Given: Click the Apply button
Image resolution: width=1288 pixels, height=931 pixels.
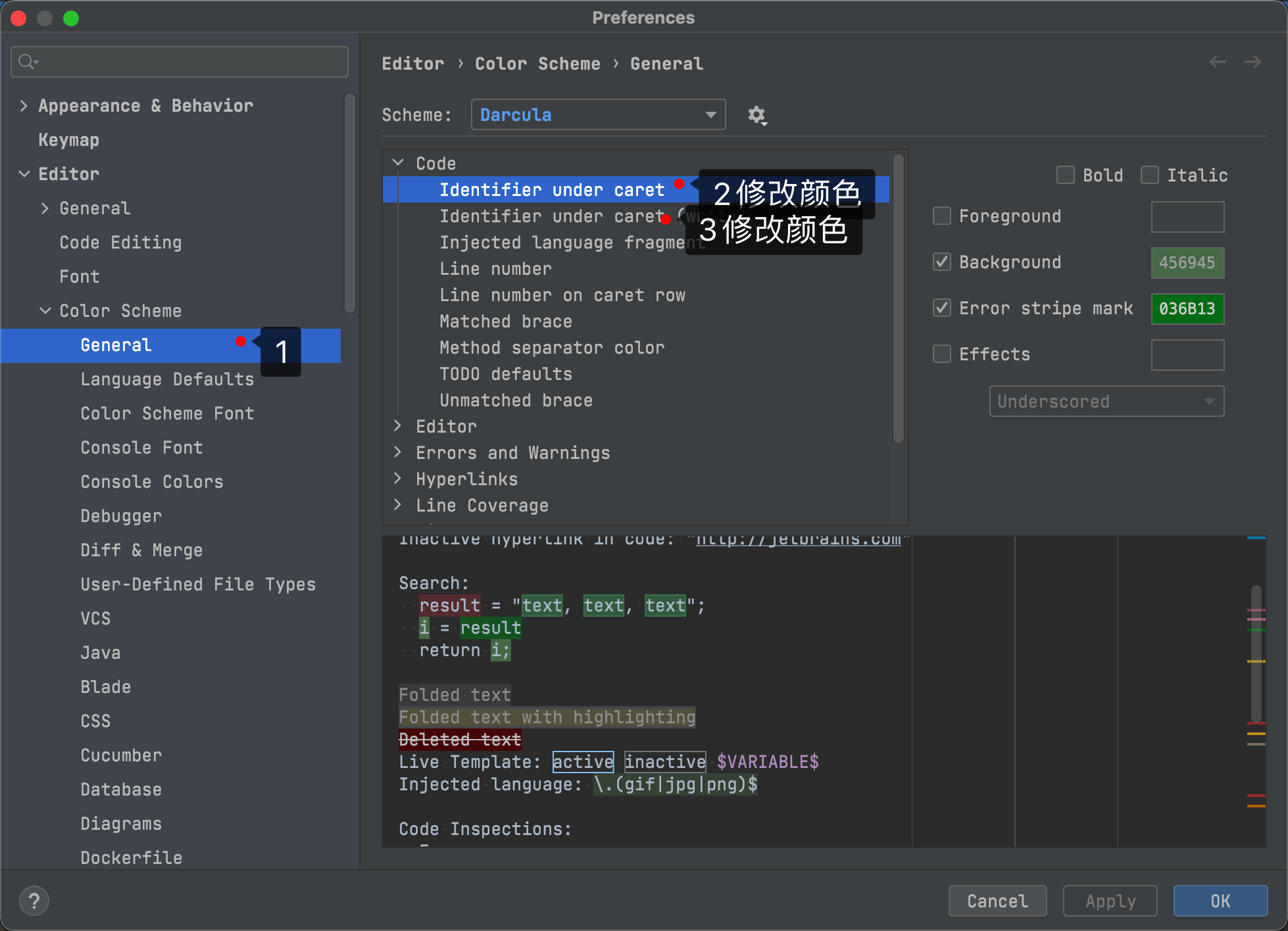Looking at the screenshot, I should tap(1110, 901).
